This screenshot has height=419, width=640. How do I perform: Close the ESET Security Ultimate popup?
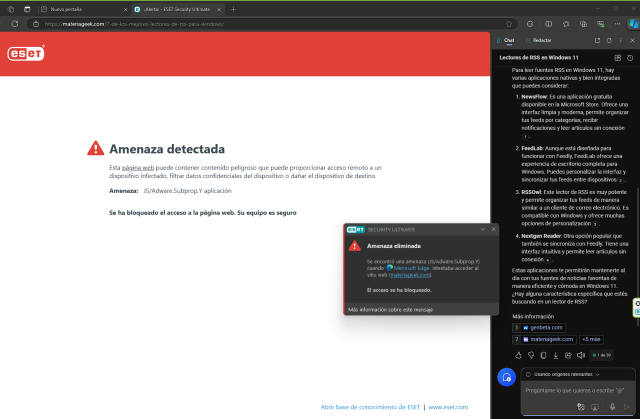[493, 229]
